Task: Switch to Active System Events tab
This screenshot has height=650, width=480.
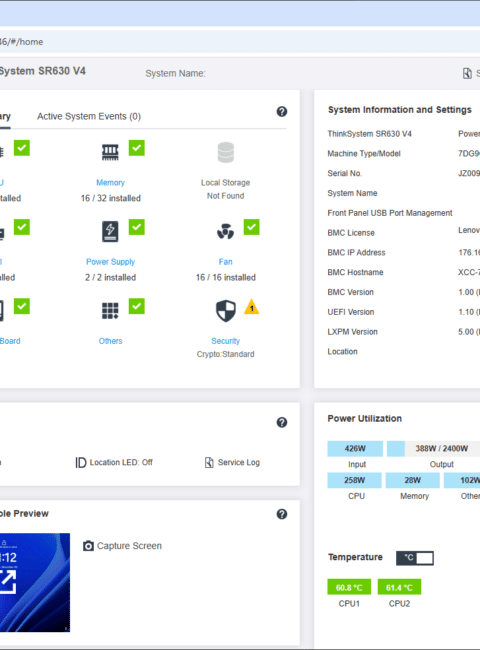Action: (x=89, y=116)
